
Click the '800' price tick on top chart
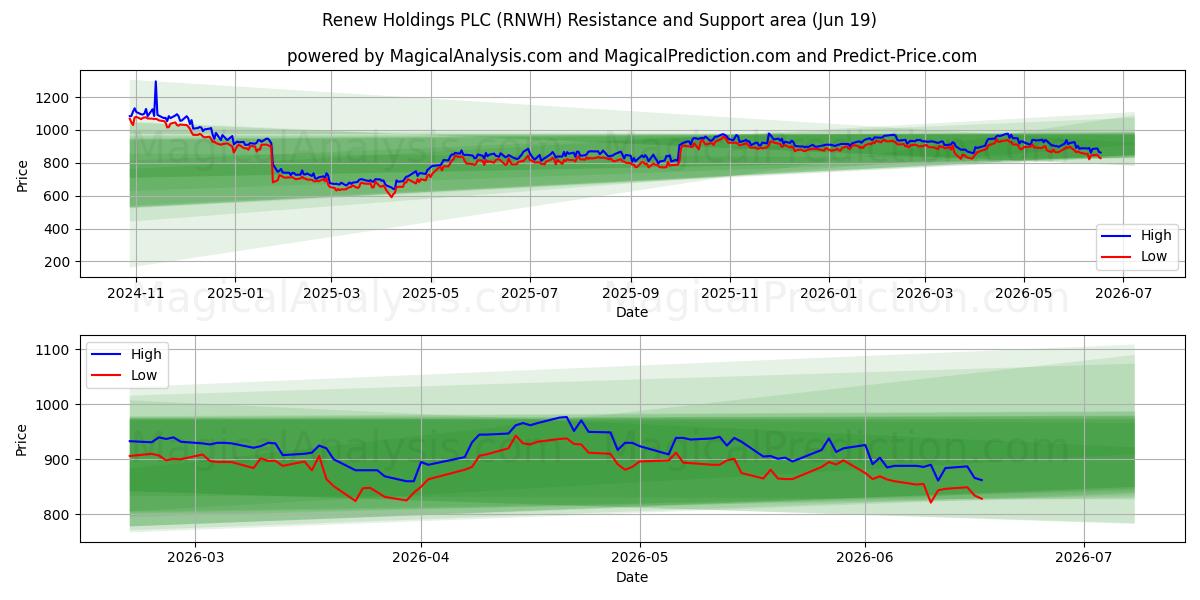pos(60,164)
